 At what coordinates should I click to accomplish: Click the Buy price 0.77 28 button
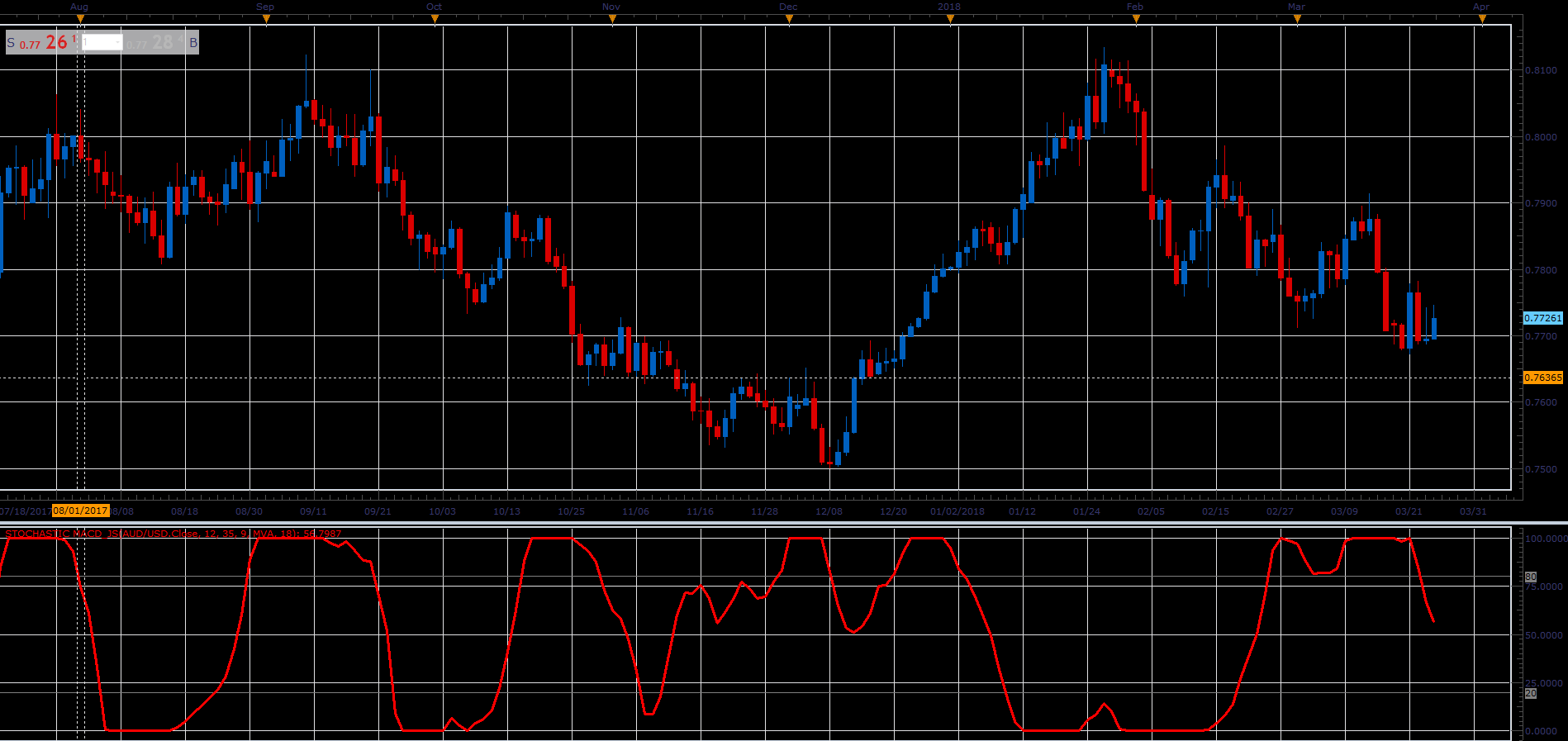pyautogui.click(x=162, y=42)
